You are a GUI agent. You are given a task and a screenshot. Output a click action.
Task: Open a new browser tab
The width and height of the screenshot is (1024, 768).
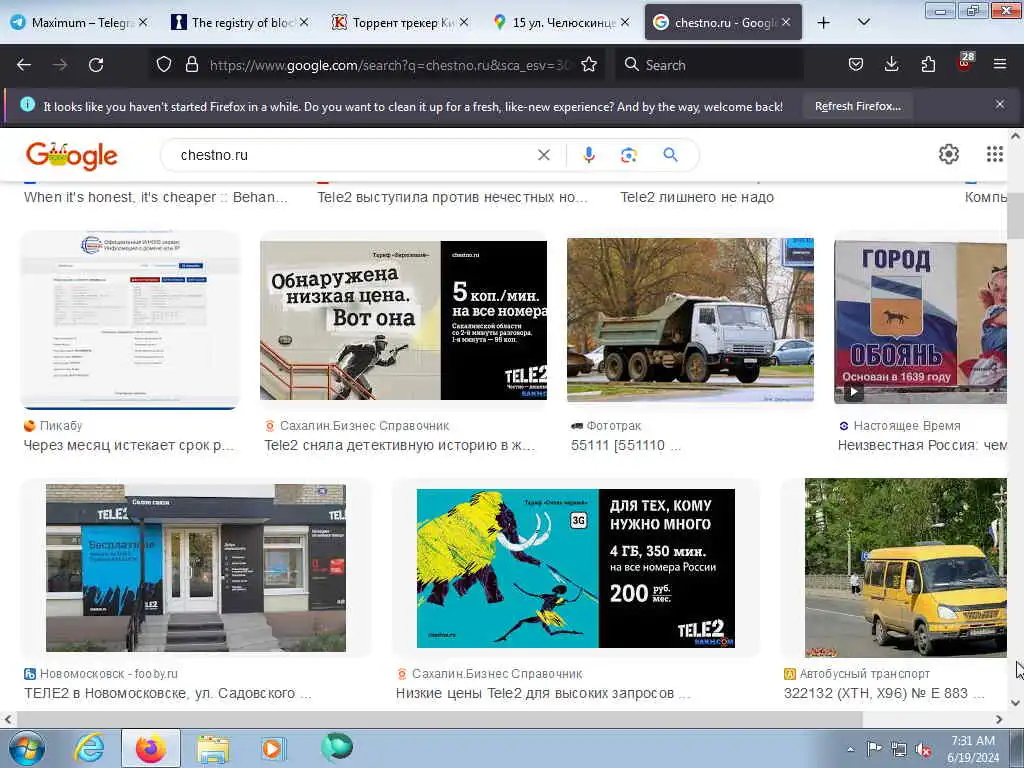point(824,23)
